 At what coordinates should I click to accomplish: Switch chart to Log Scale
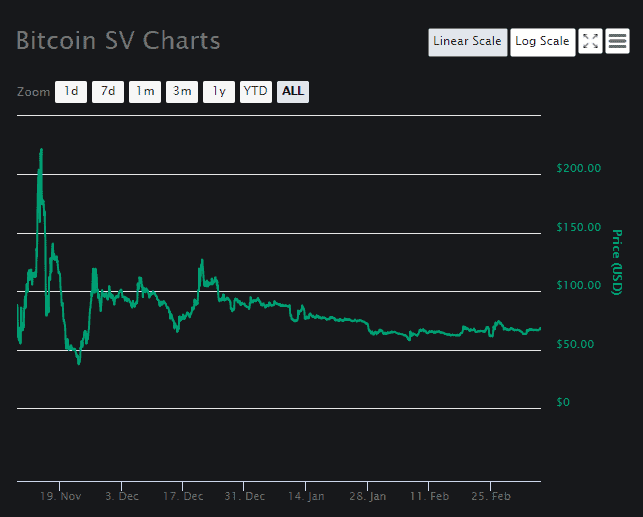[x=543, y=42]
